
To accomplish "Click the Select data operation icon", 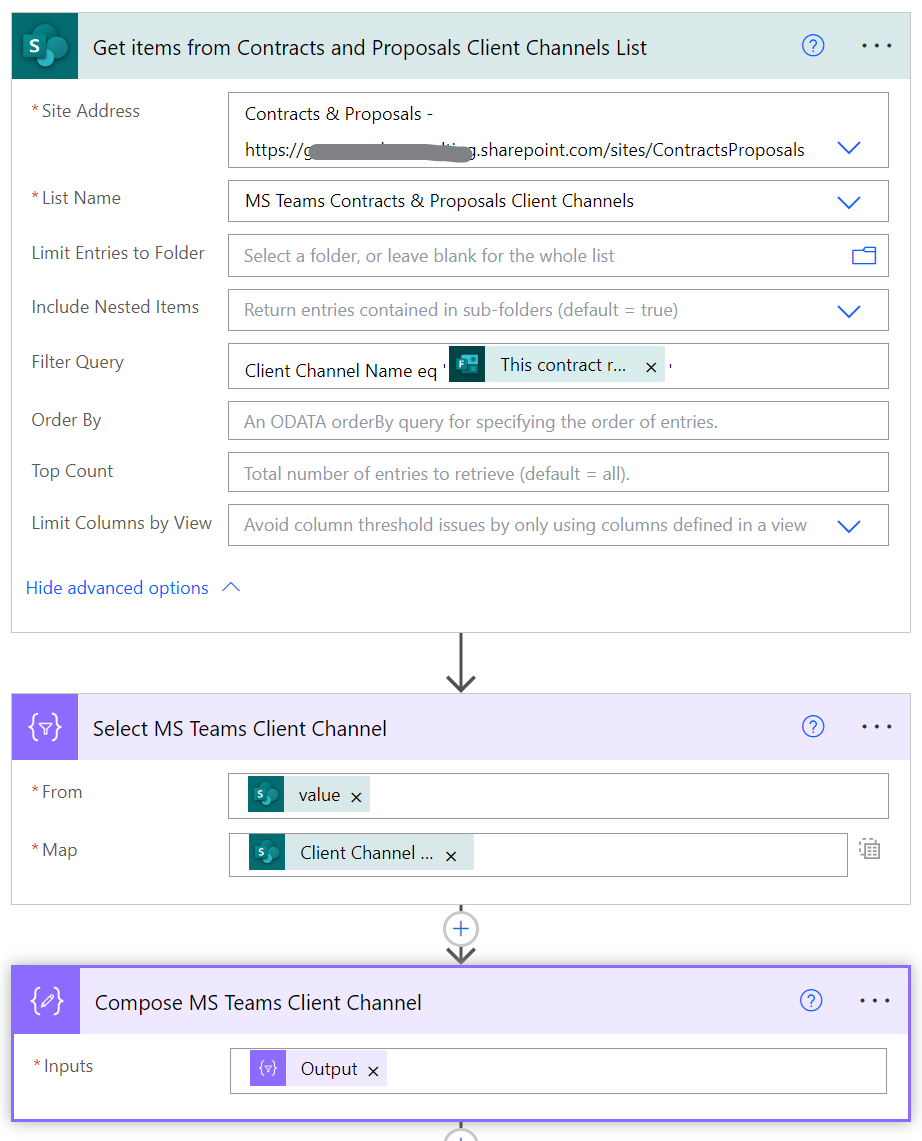I will coord(44,727).
